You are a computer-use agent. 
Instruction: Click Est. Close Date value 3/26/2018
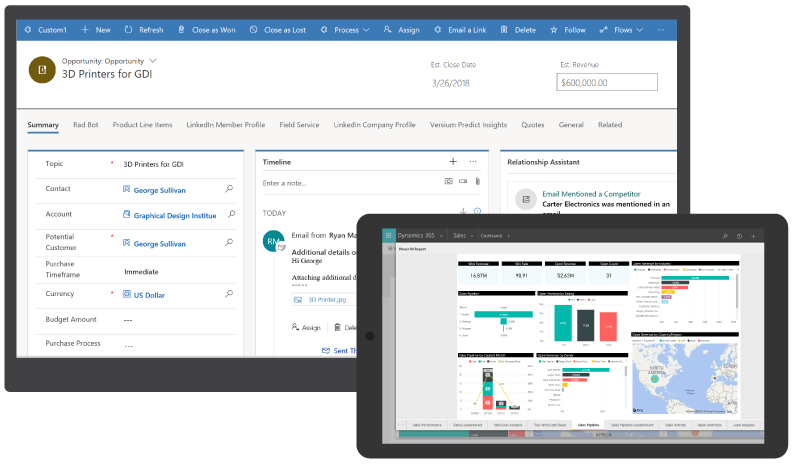(451, 83)
